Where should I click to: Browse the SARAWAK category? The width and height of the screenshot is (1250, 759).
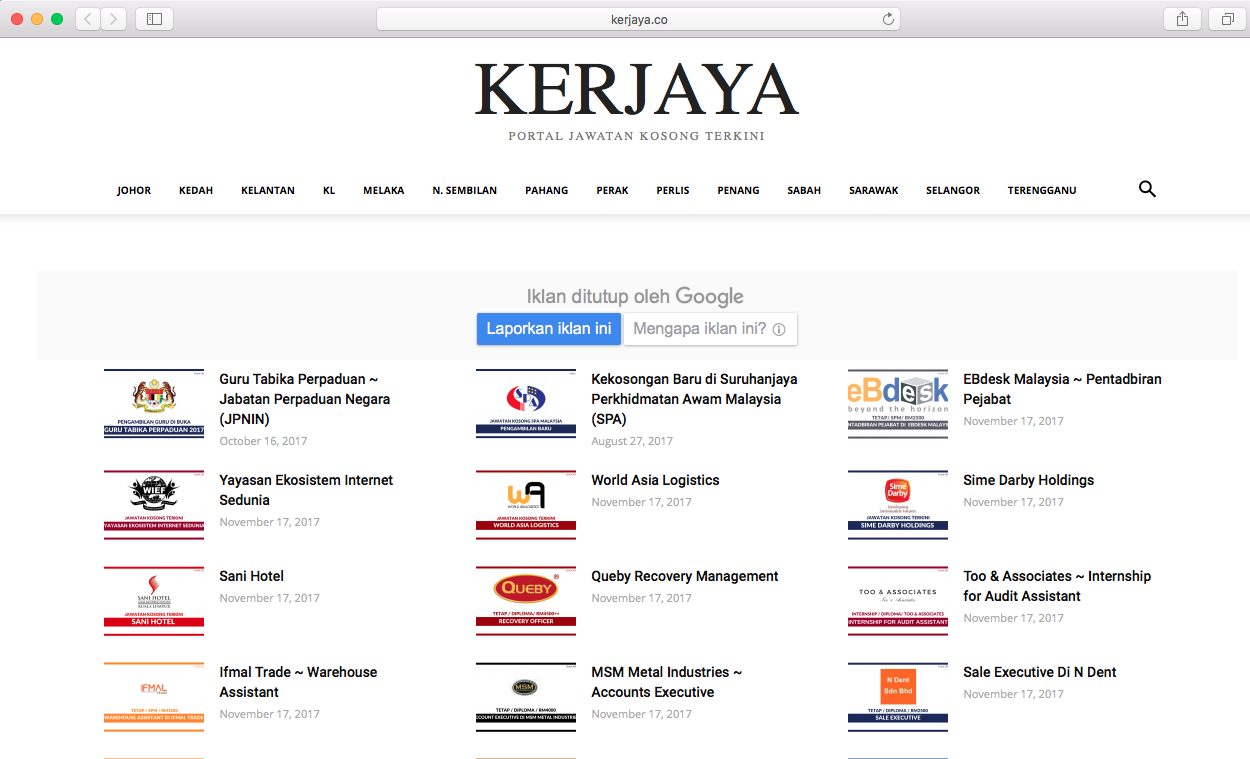tap(873, 190)
